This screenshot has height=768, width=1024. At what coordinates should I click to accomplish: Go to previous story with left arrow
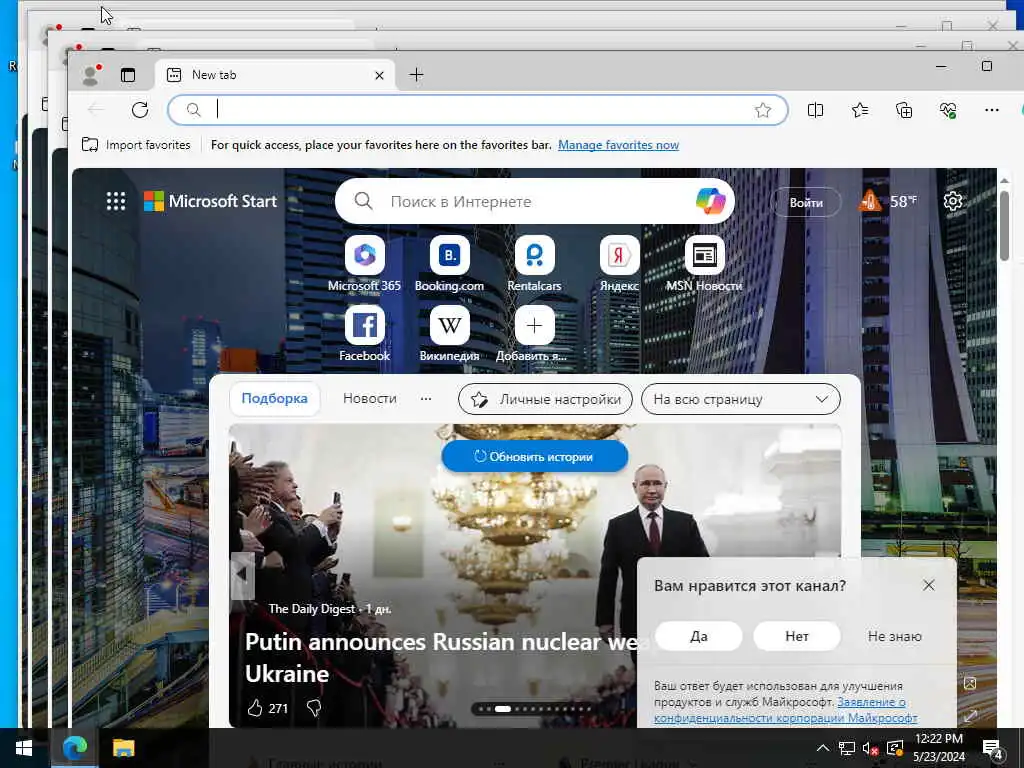tap(242, 575)
